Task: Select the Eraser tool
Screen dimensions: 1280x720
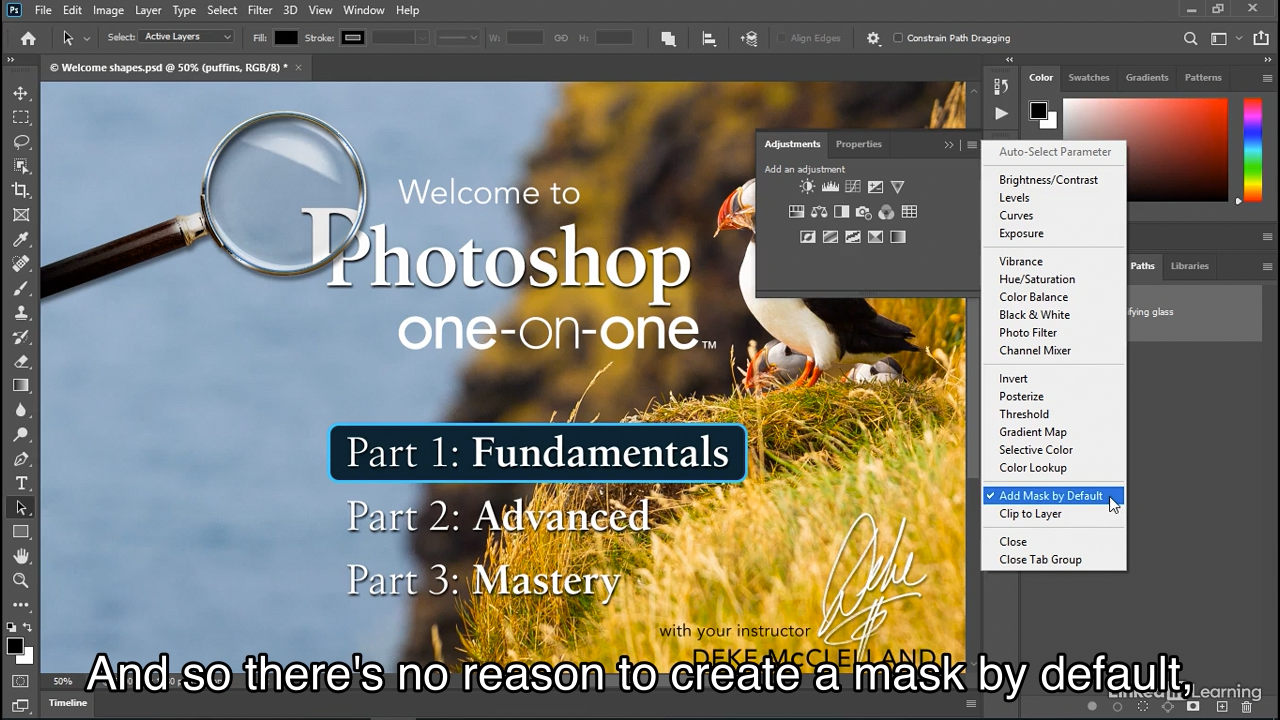Action: (21, 361)
